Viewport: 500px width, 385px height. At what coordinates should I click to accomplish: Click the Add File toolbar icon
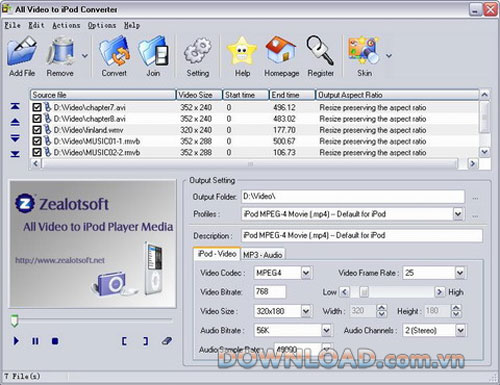click(x=22, y=51)
